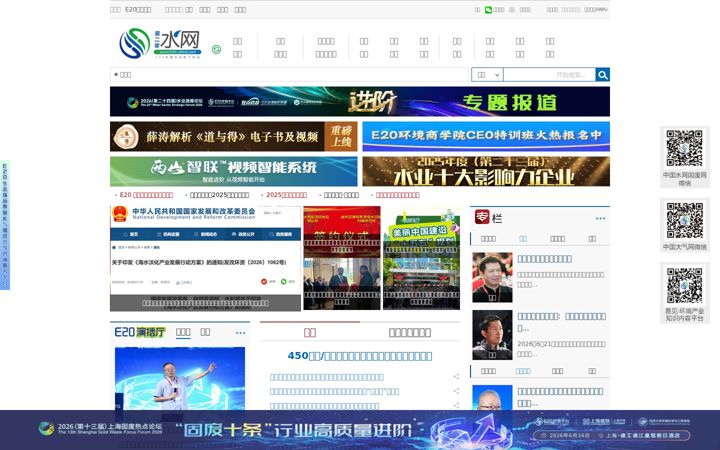Click the vertical E20 side tab on left edge
Viewport: 720px width, 450px height.
5,225
